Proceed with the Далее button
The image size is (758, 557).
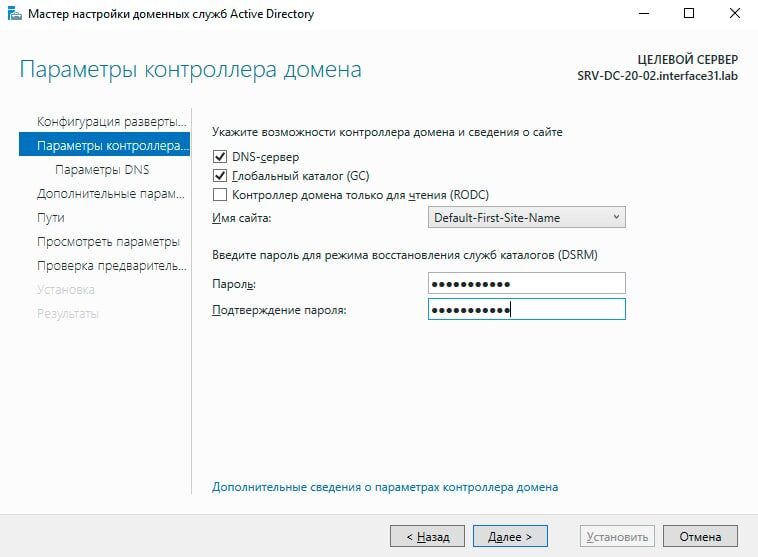[x=510, y=536]
